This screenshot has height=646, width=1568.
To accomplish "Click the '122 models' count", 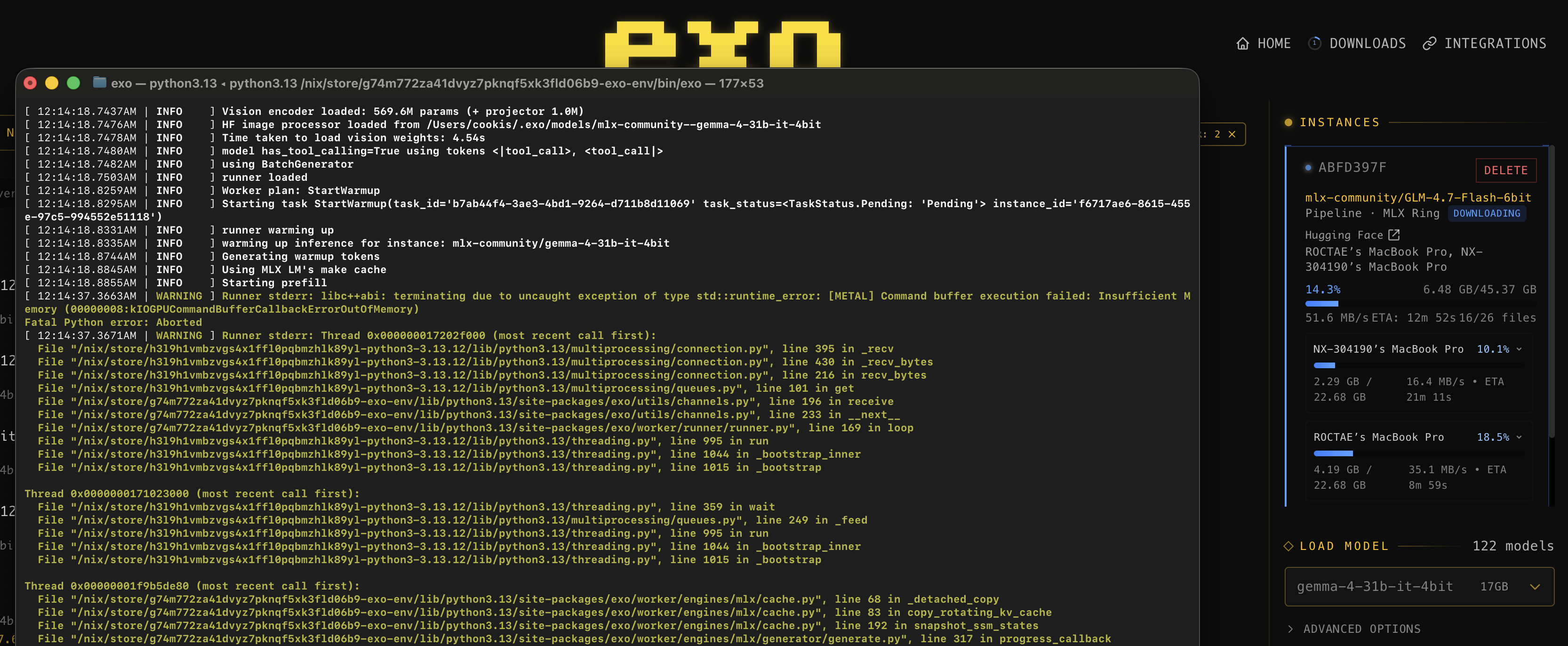I will [x=1512, y=546].
